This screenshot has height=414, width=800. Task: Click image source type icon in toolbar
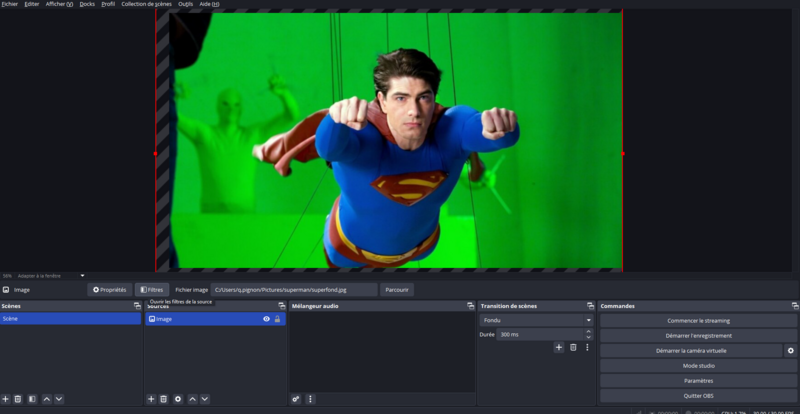[6, 289]
